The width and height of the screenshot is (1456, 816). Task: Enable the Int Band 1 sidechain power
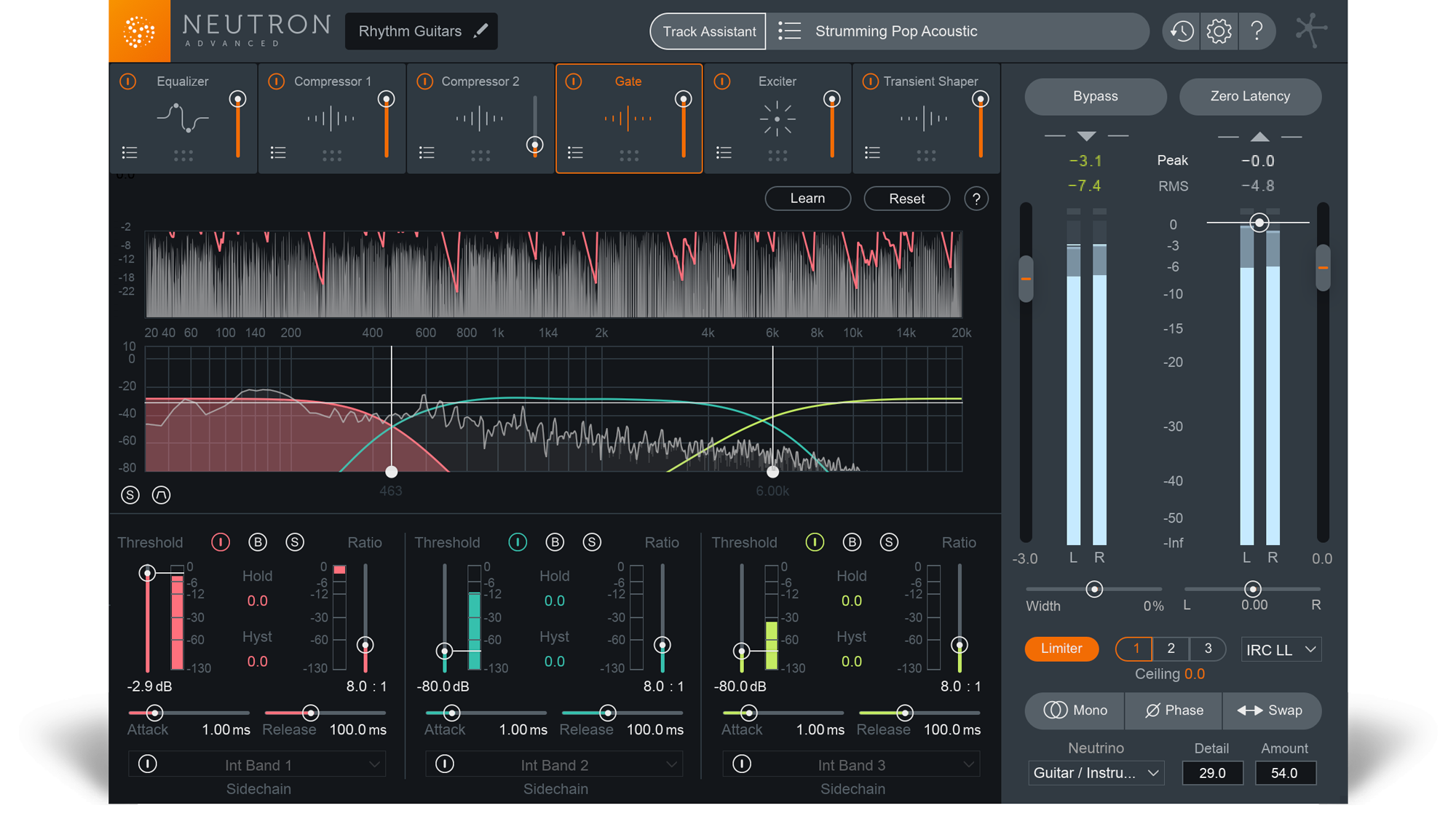148,764
